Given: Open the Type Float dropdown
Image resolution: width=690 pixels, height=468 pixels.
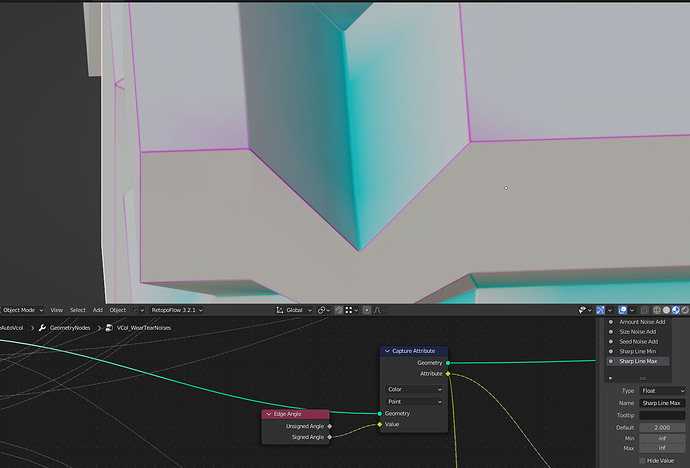Looking at the screenshot, I should coord(662,391).
